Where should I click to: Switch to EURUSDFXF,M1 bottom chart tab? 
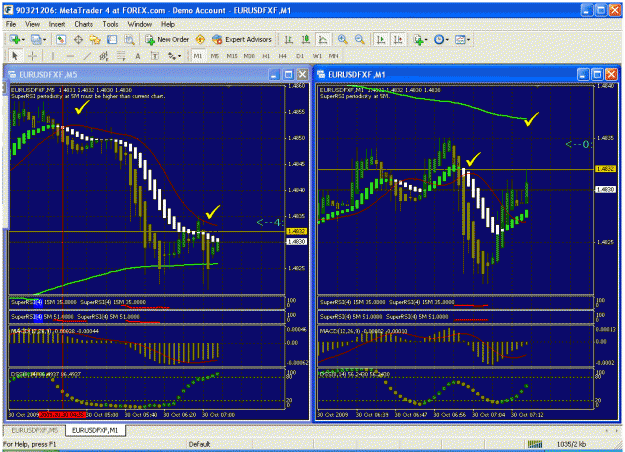click(95, 430)
